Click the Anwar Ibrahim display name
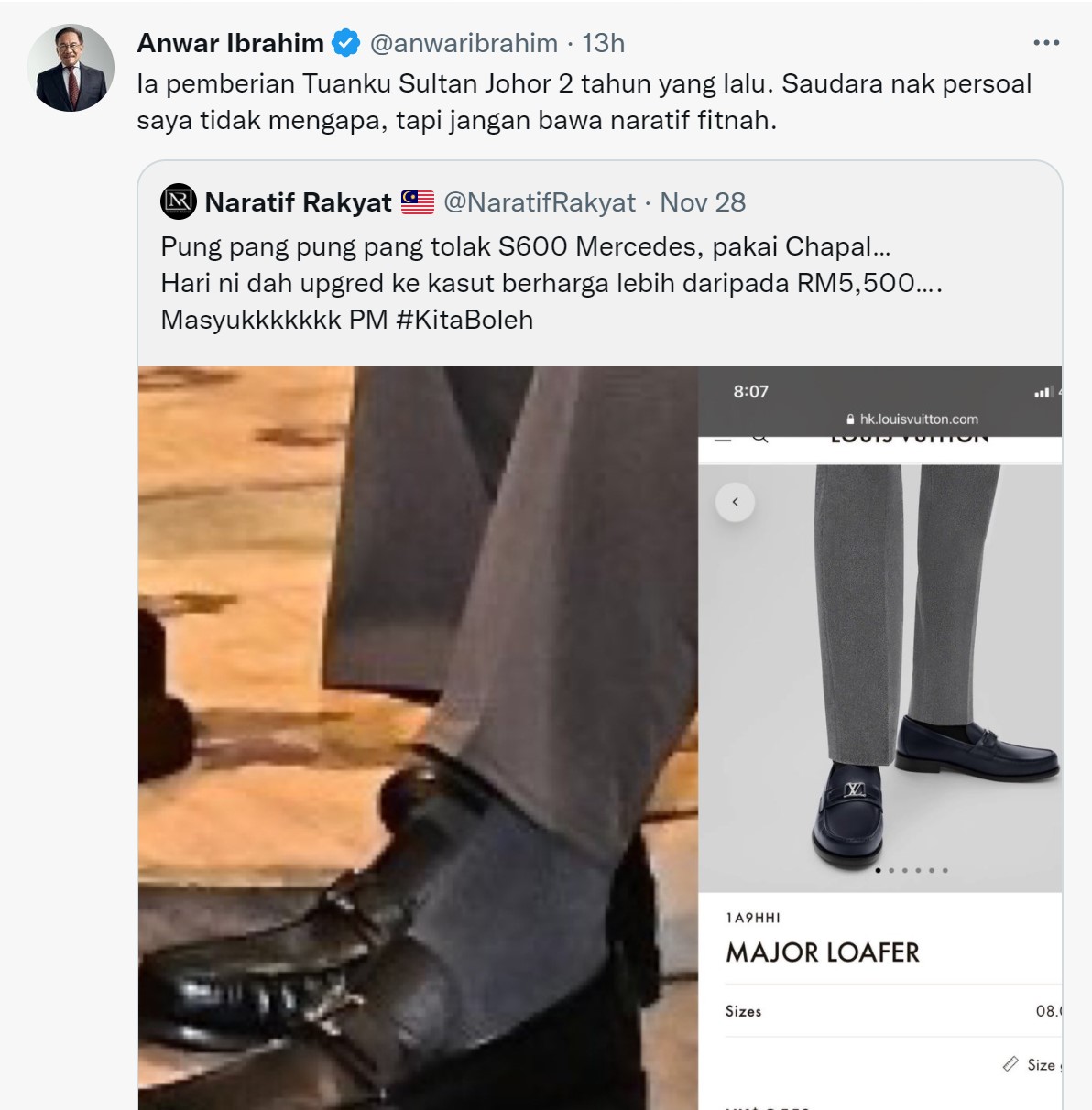The height and width of the screenshot is (1110, 1092). [230, 43]
